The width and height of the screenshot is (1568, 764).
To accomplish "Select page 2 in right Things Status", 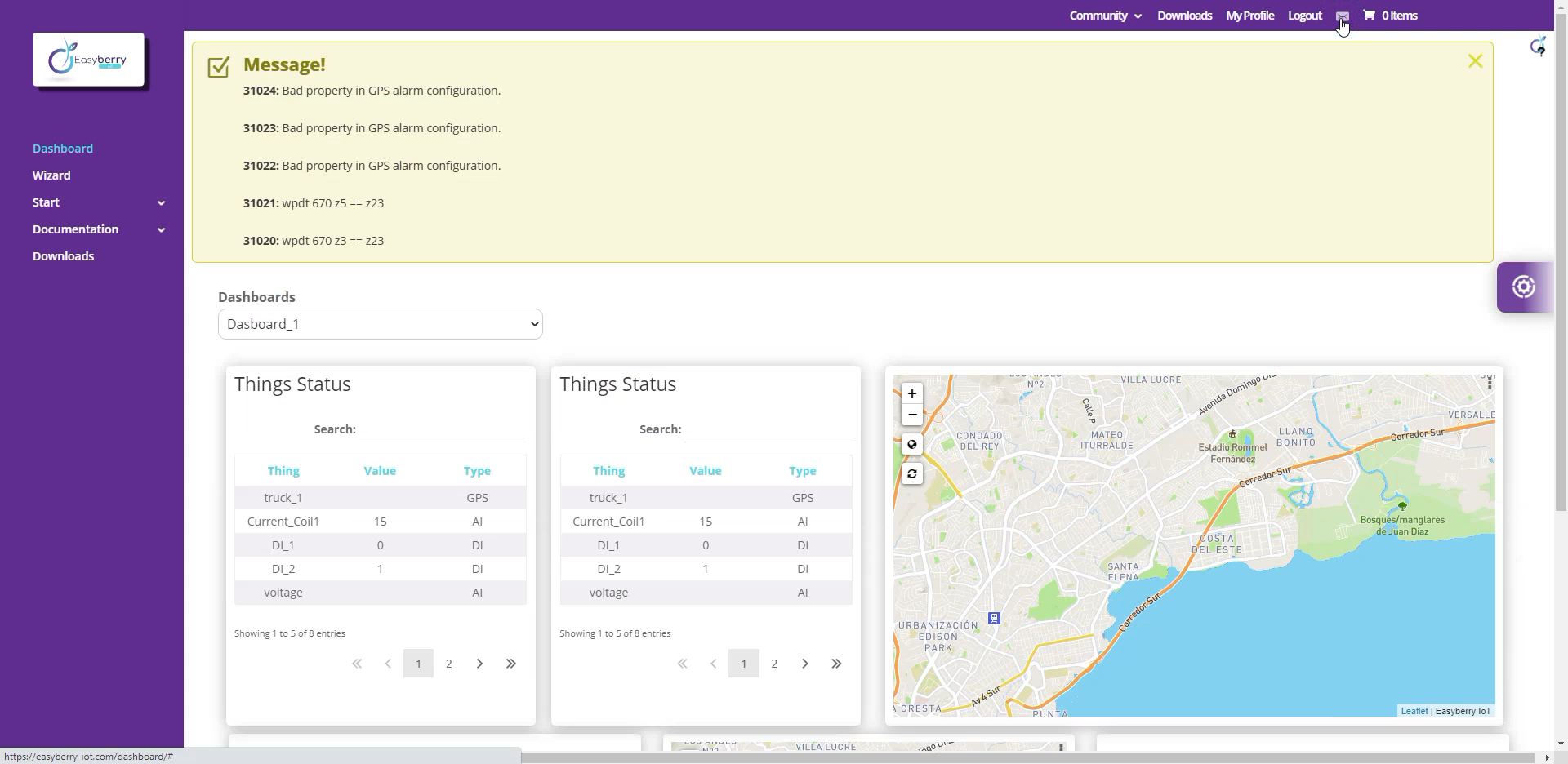I will [x=774, y=664].
